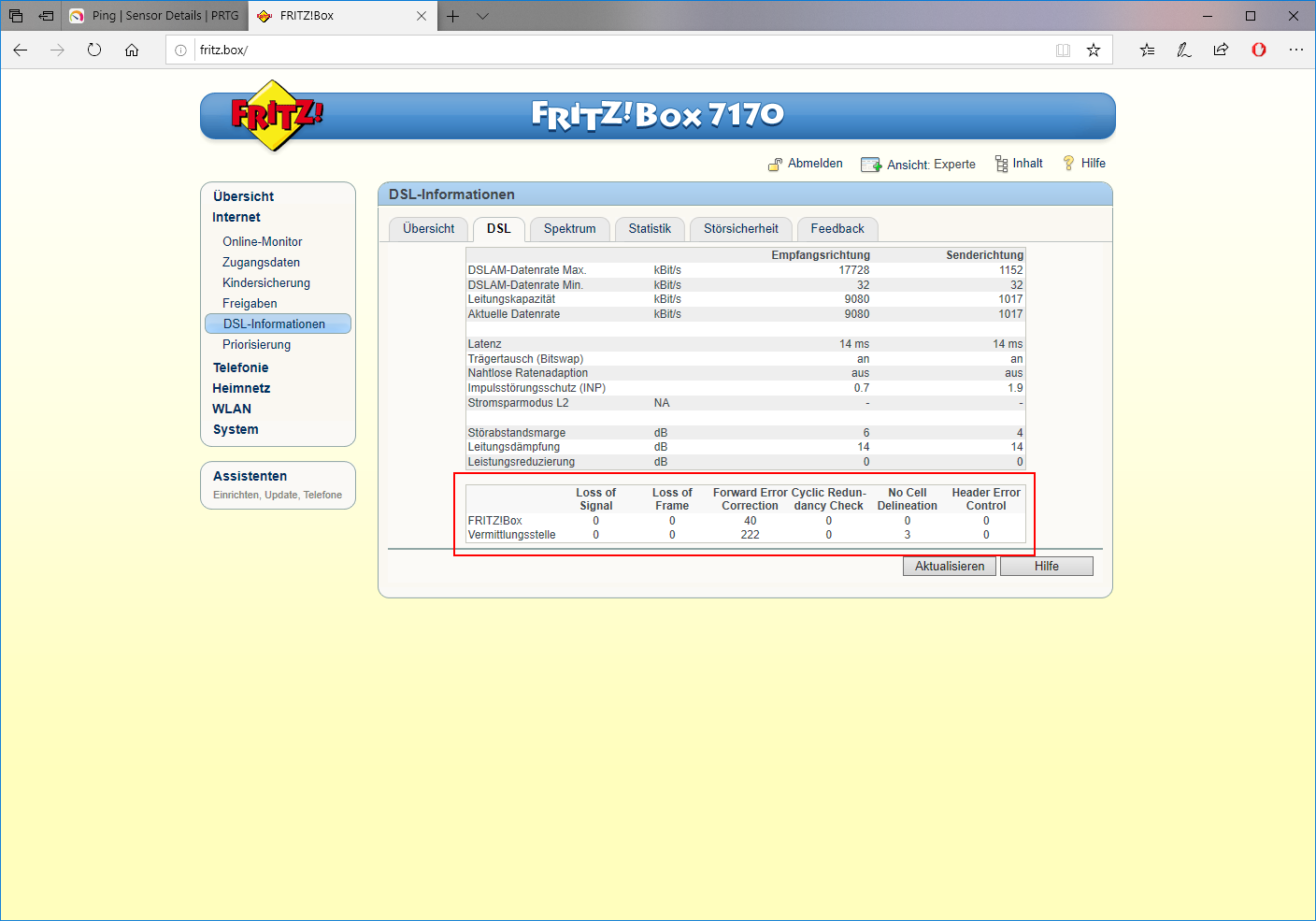Open the Störsicherheit tab
This screenshot has height=921, width=1316.
click(x=740, y=229)
